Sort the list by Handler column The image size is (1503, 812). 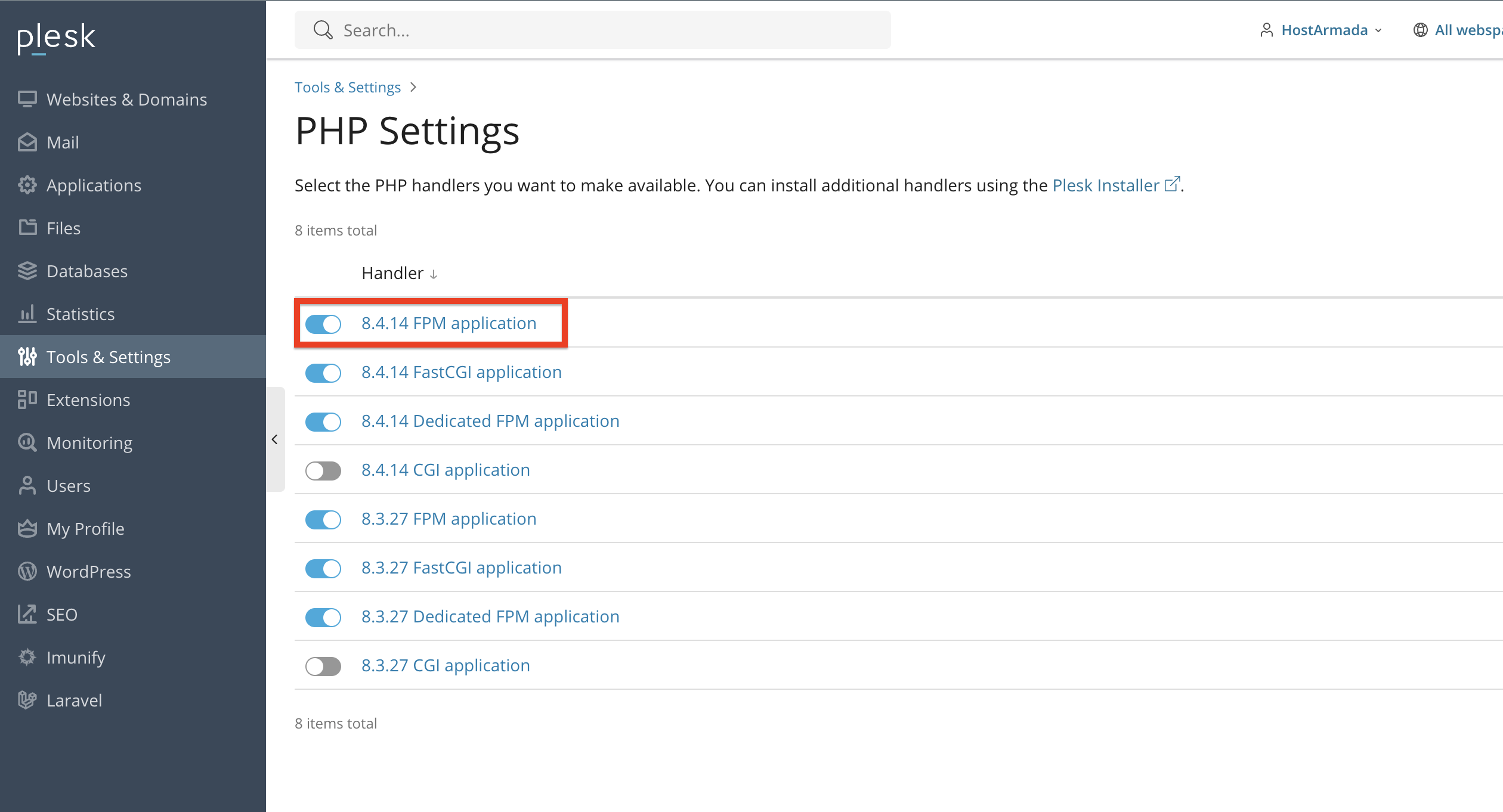(x=400, y=273)
